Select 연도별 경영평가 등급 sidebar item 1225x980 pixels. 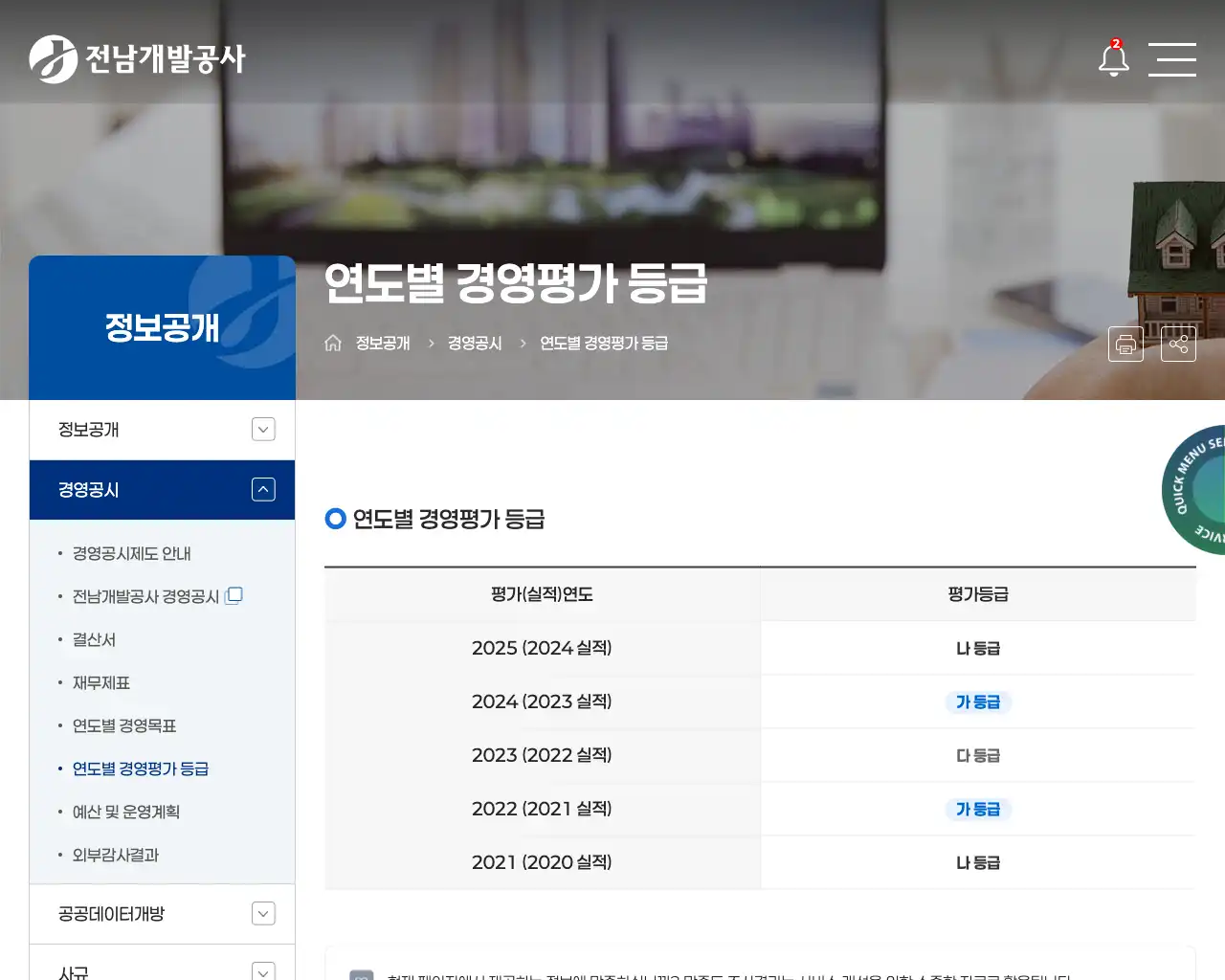141,769
